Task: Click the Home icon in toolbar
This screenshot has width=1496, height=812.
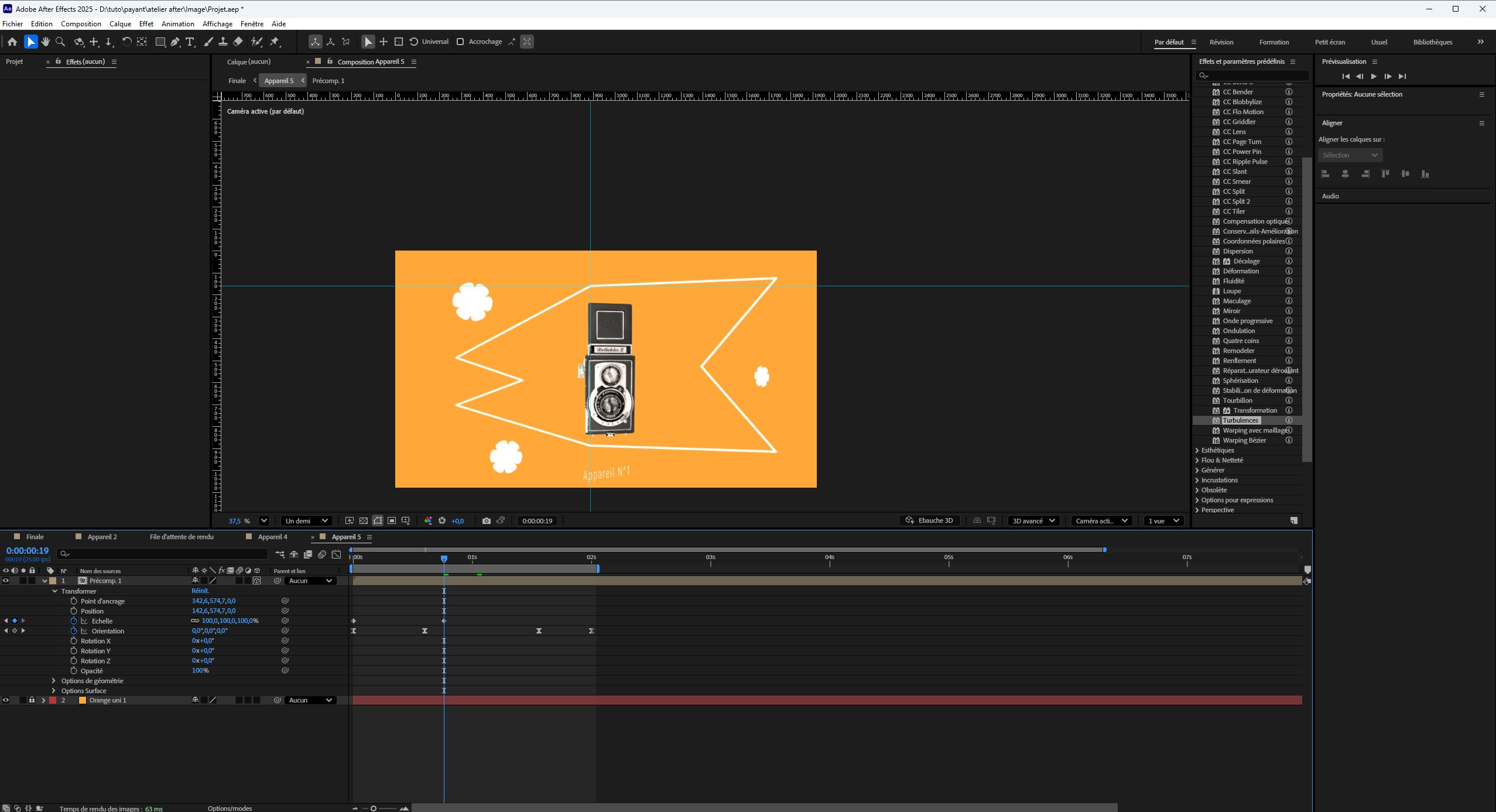Action: pyautogui.click(x=12, y=42)
